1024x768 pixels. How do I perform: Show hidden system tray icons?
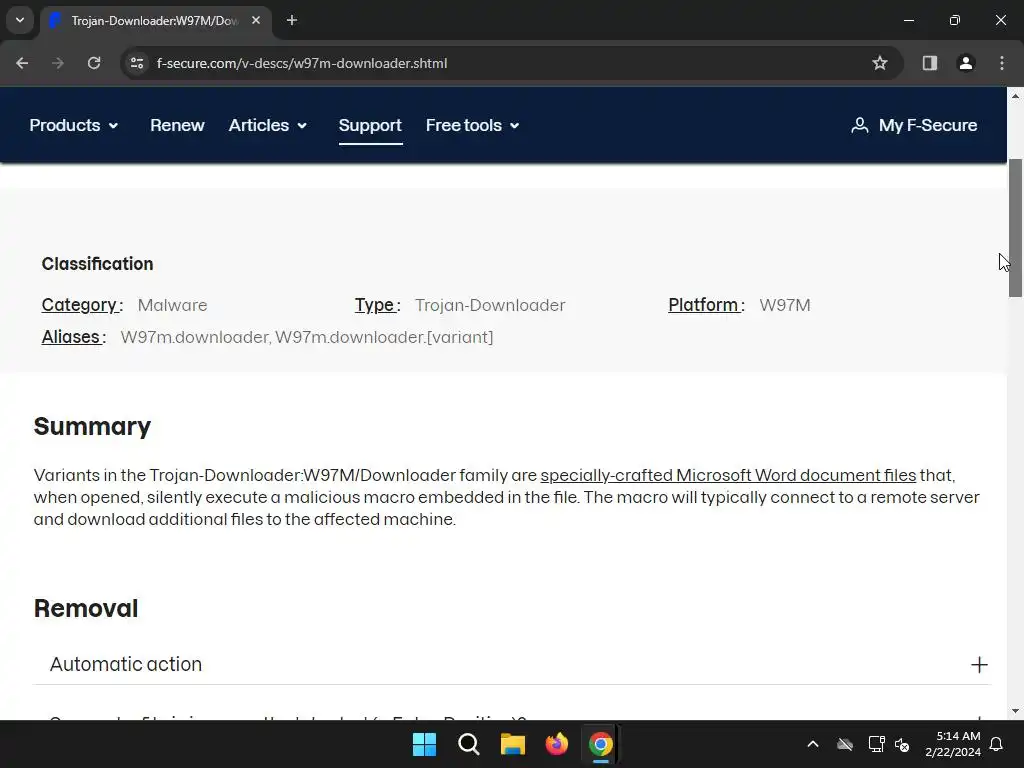(813, 744)
